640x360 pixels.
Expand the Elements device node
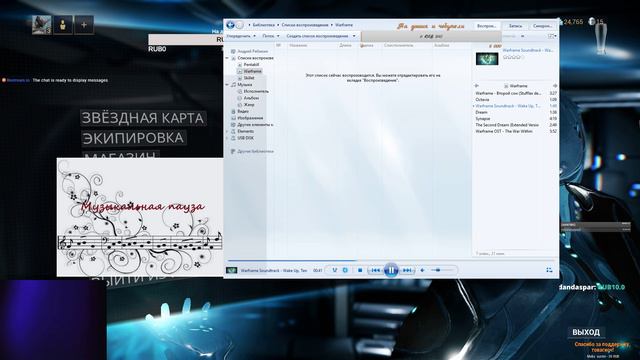coord(227,131)
